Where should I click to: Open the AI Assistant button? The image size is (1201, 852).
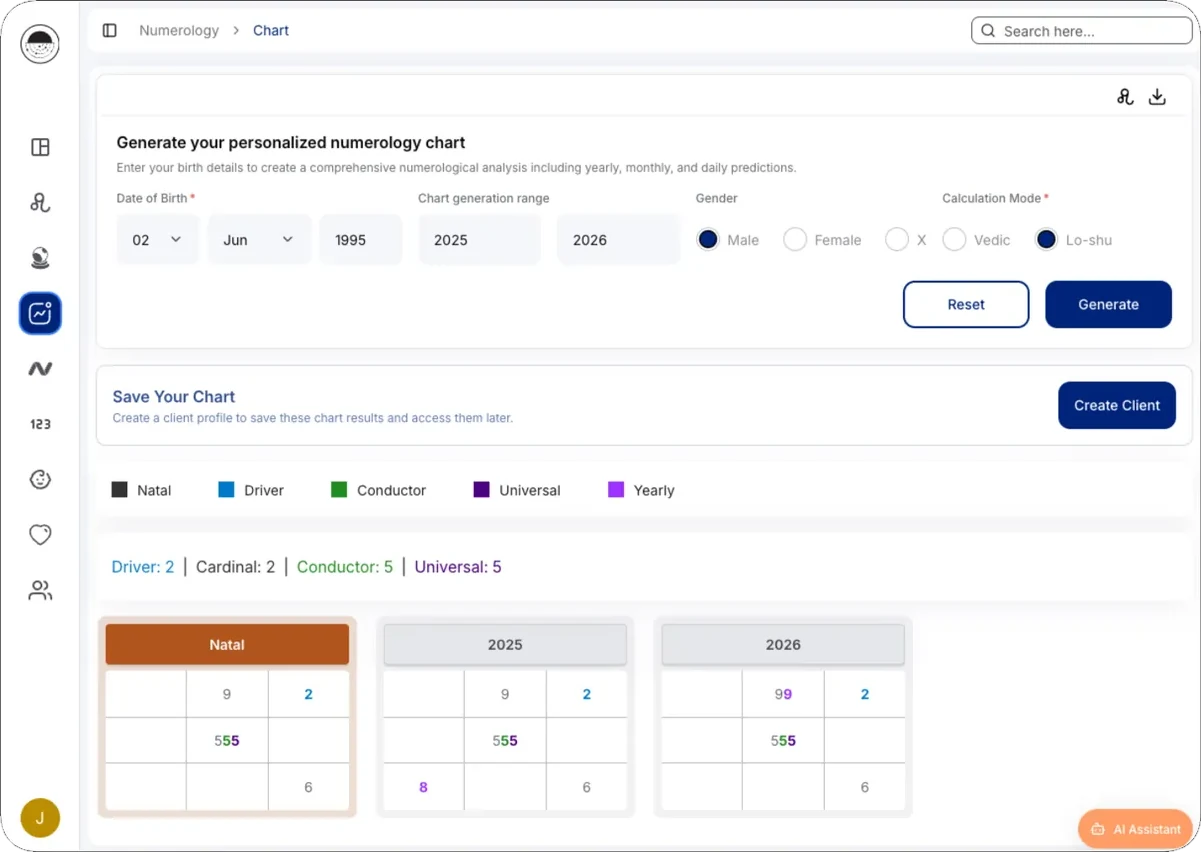click(1136, 829)
